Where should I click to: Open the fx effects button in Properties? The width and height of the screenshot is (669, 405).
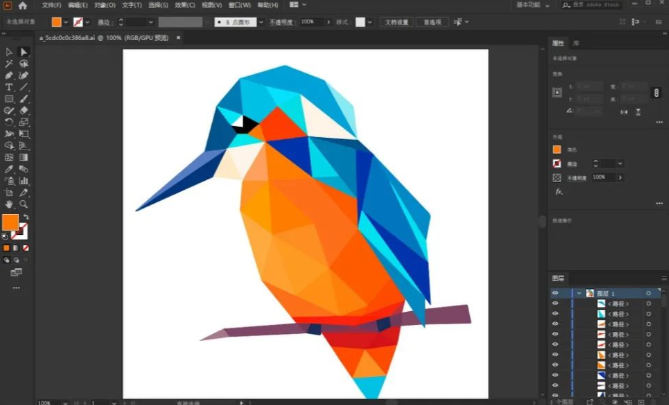558,191
